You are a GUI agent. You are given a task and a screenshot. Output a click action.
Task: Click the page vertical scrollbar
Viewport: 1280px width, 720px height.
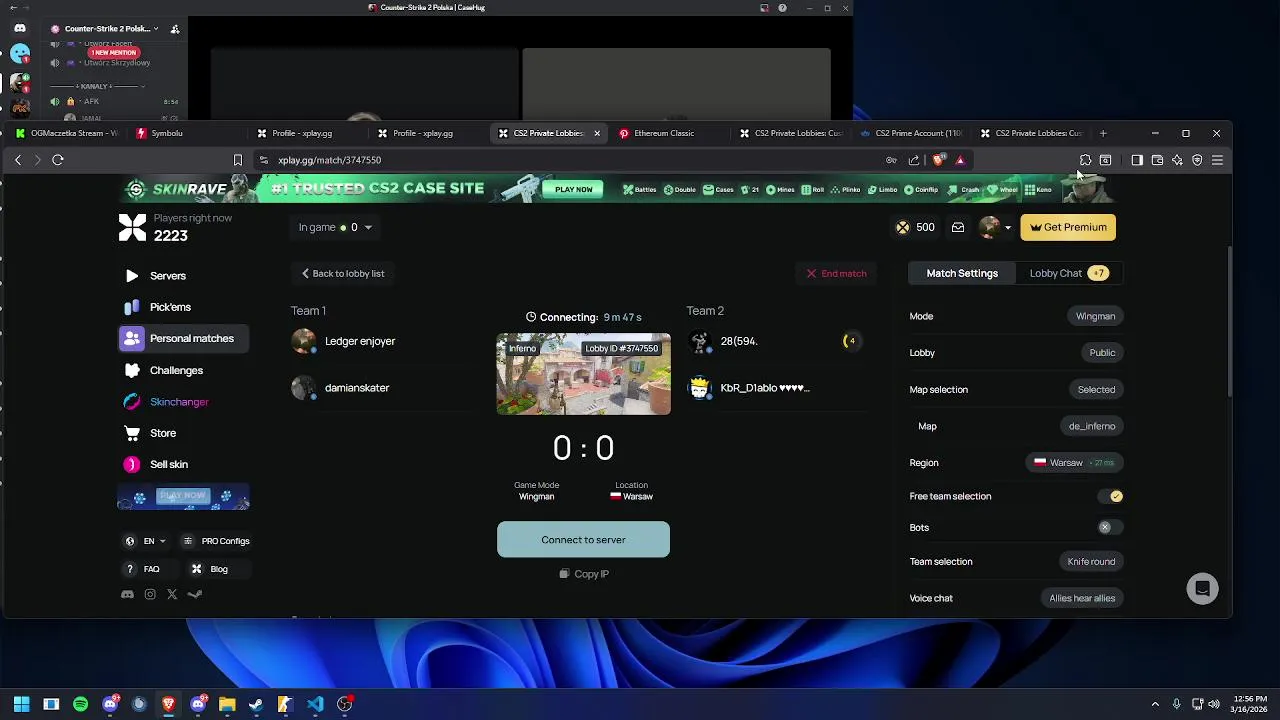click(1229, 320)
